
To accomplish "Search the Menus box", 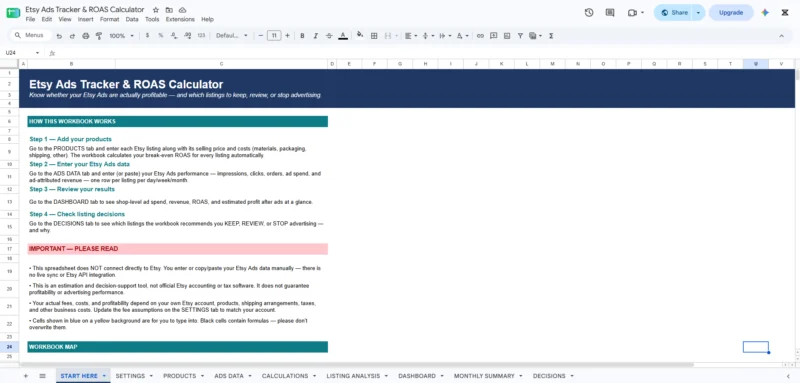I will click(31, 36).
